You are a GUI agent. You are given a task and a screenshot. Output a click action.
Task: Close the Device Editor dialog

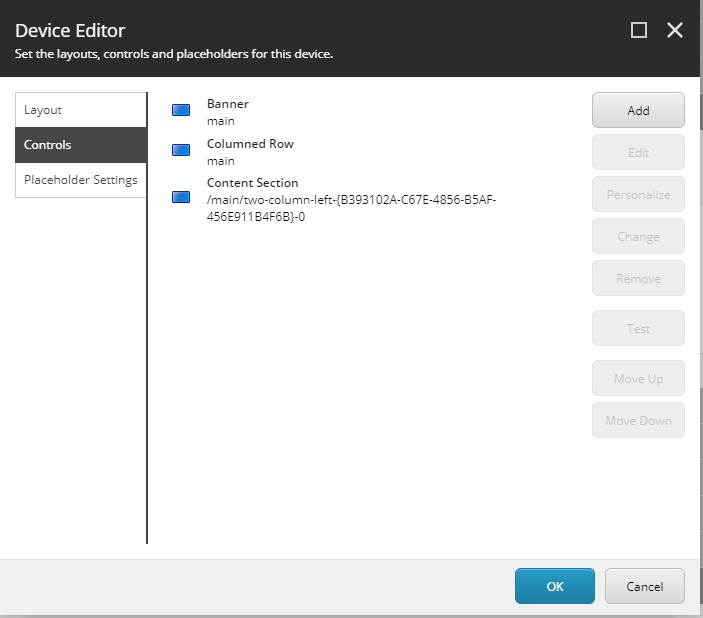pyautogui.click(x=675, y=30)
